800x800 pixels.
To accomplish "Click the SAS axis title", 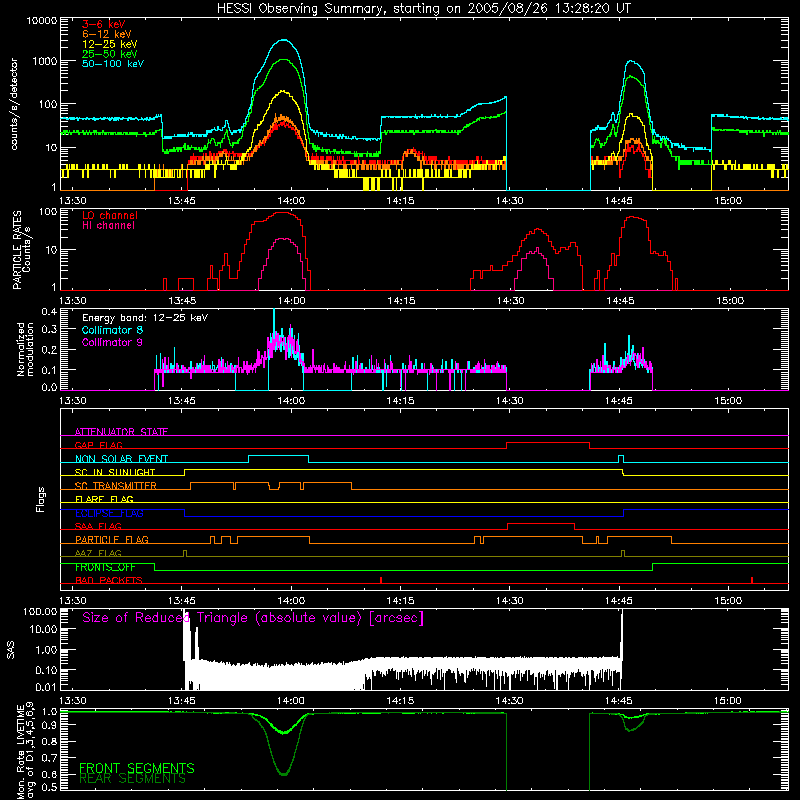I will (x=10, y=649).
